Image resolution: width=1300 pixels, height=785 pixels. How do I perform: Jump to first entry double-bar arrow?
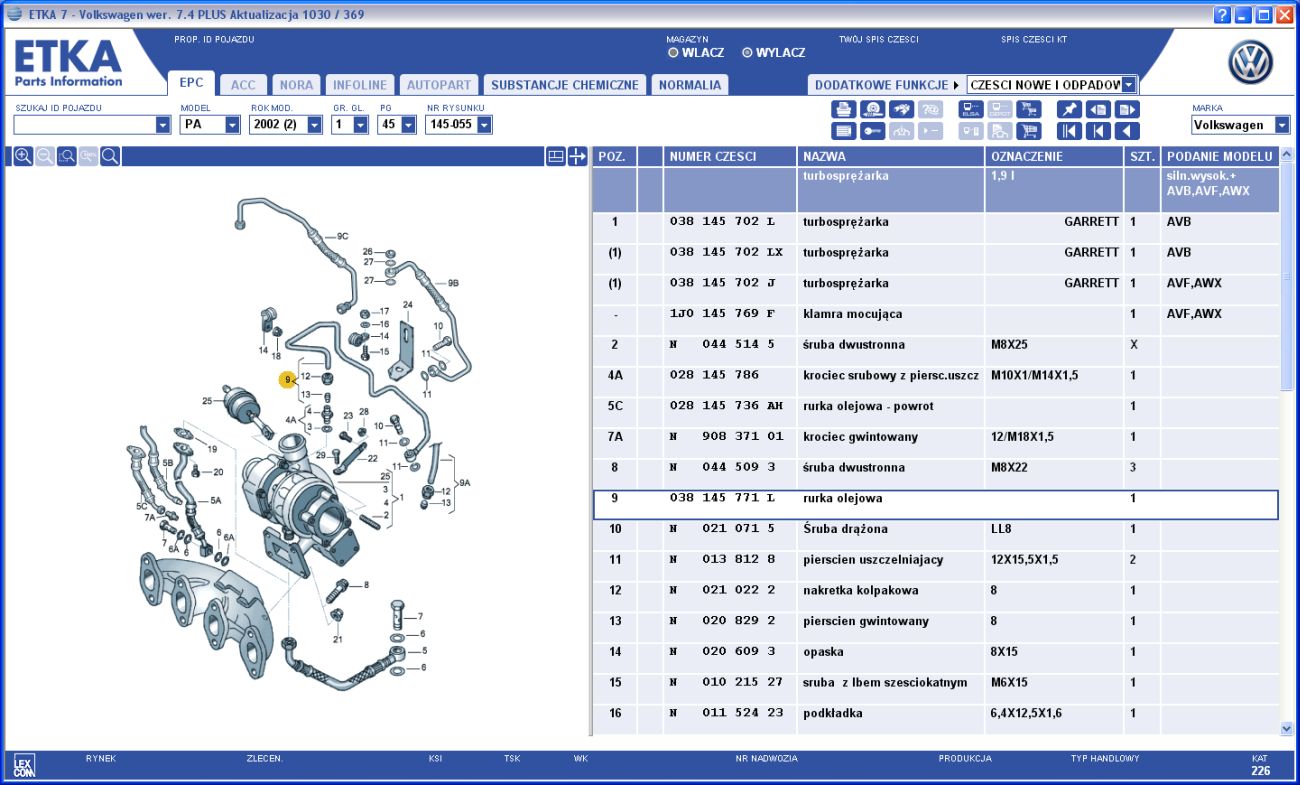[x=1069, y=131]
